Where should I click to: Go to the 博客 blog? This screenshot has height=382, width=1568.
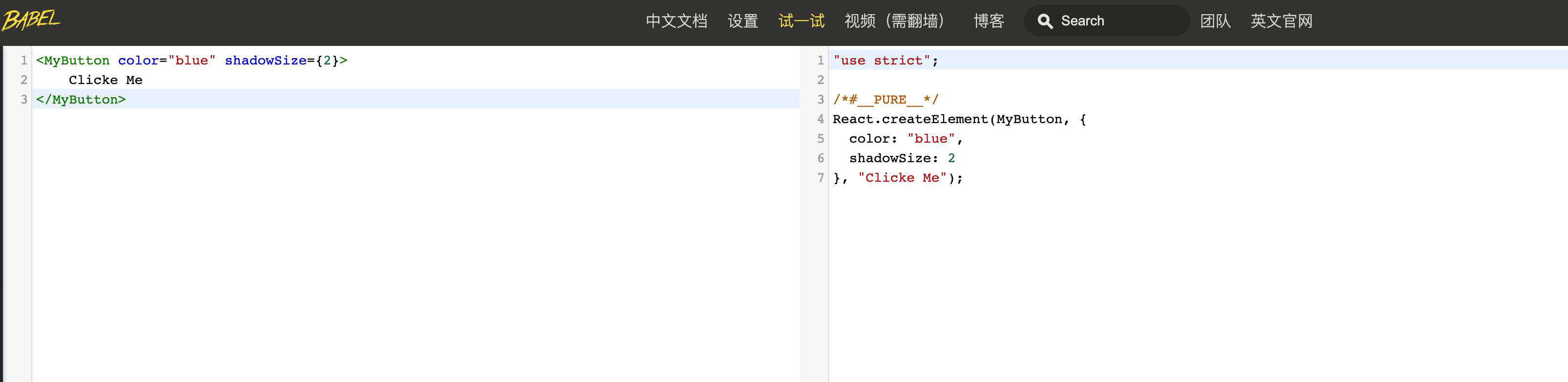[x=989, y=21]
